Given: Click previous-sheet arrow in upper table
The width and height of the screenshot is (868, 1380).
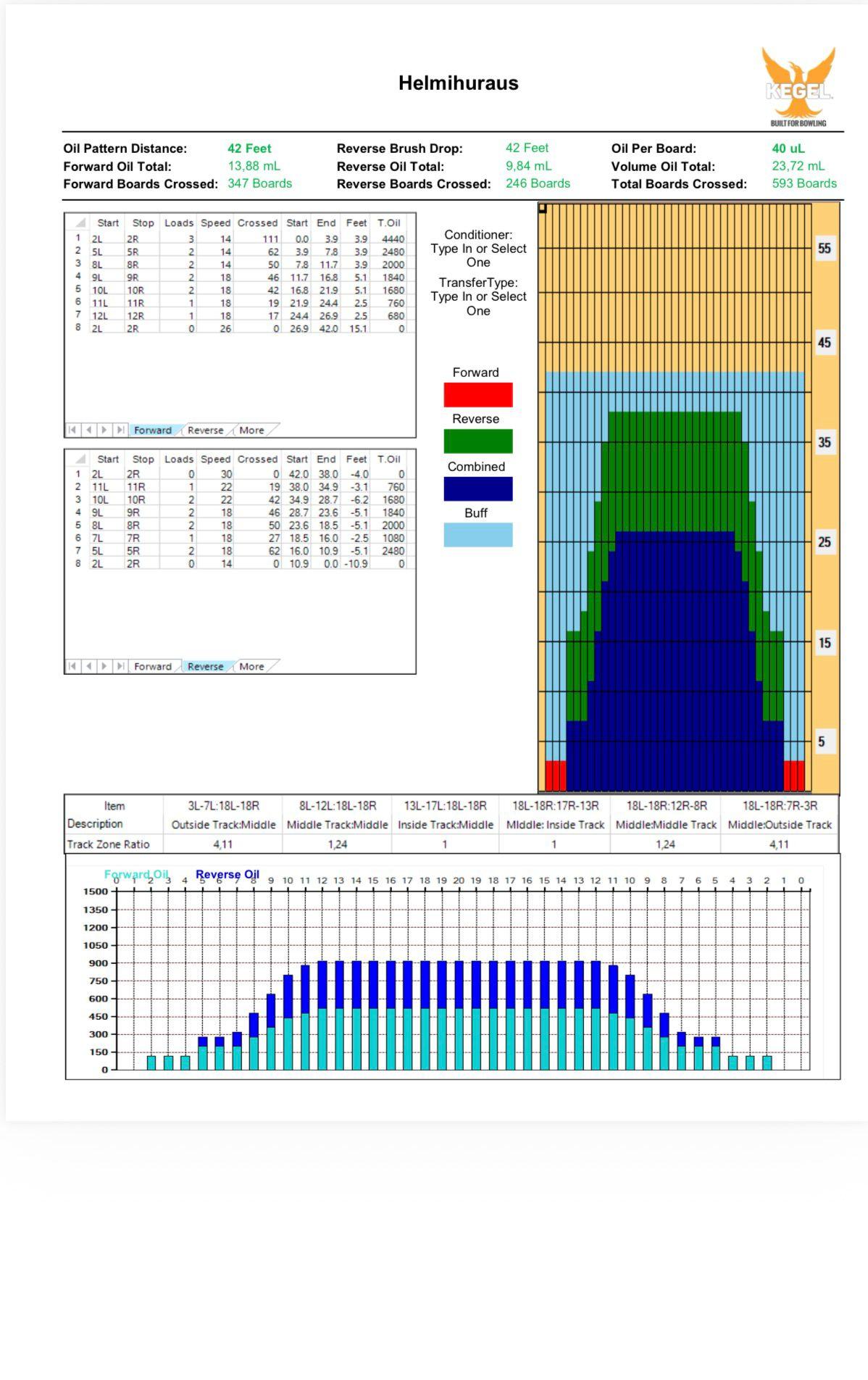Looking at the screenshot, I should [88, 430].
